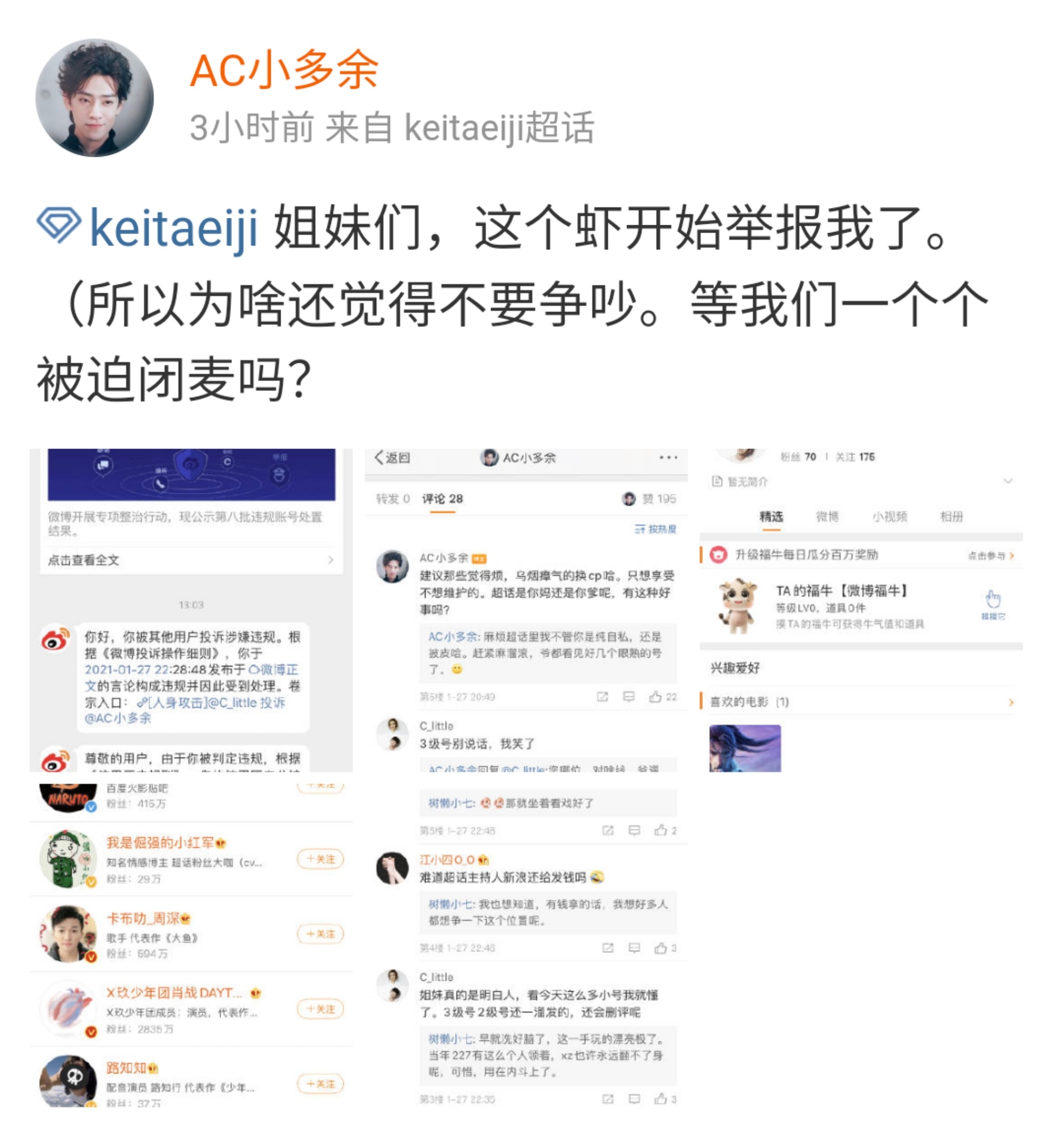This screenshot has height=1129, width=1064.
Task: Open AC小多余 profile avatar at top
Action: (x=95, y=98)
